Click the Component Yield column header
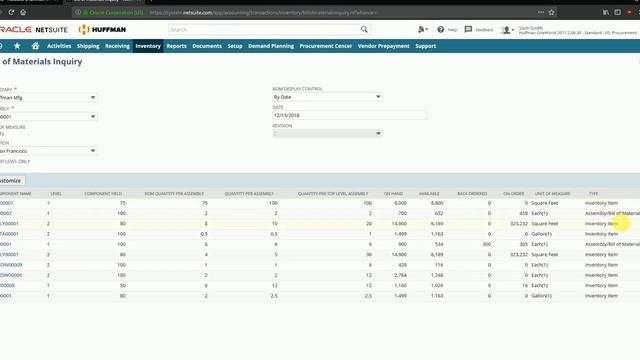This screenshot has width=640, height=360. 103,193
